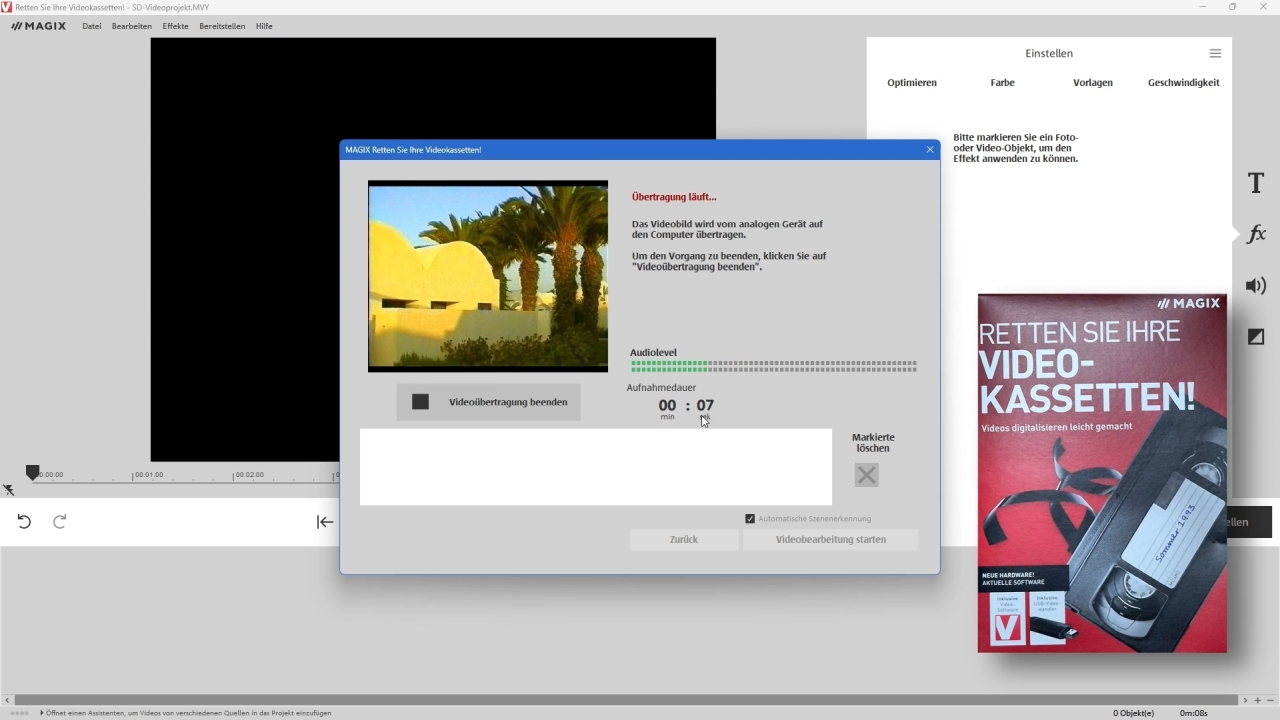1280x720 pixels.
Task: Click the Videobearbeitung starten button
Action: point(831,540)
